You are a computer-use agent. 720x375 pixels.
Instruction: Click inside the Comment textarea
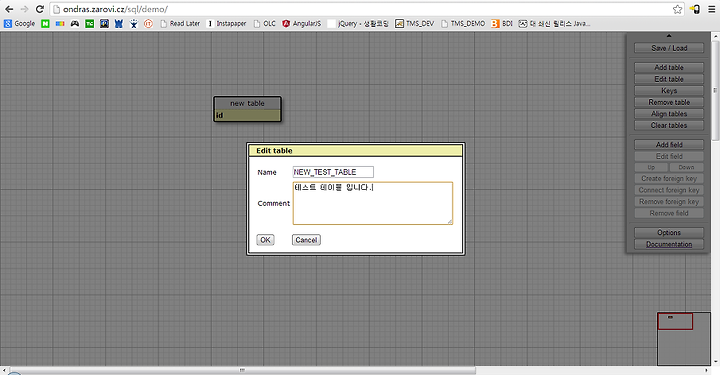click(x=372, y=203)
